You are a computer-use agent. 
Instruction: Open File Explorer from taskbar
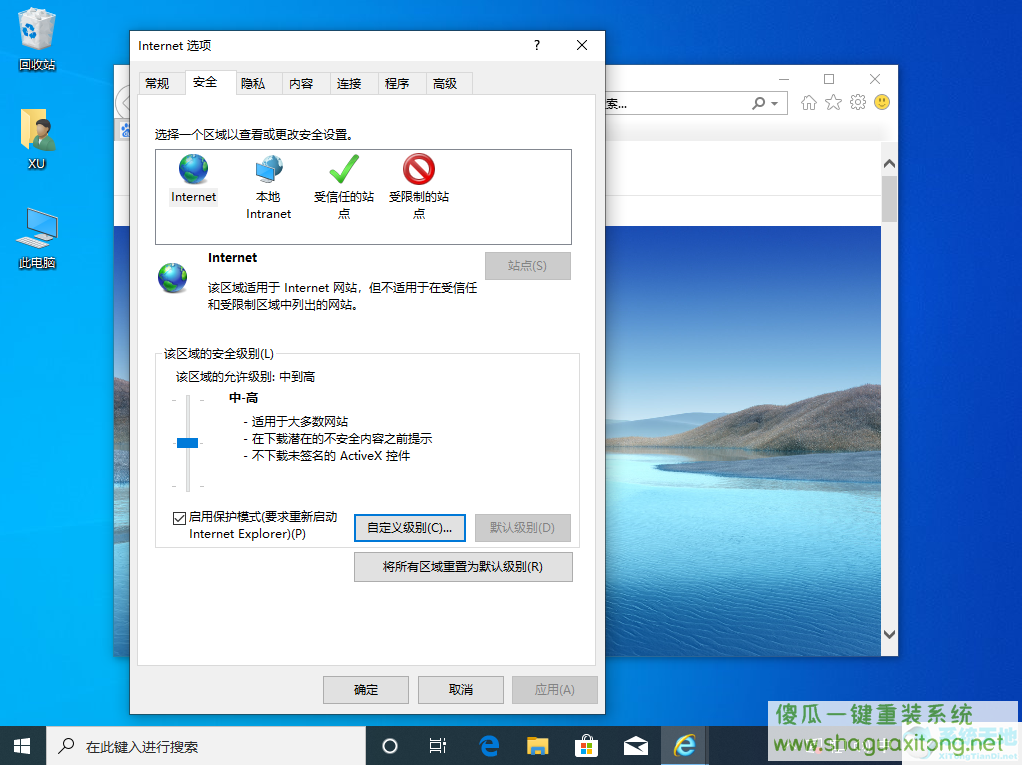point(537,745)
